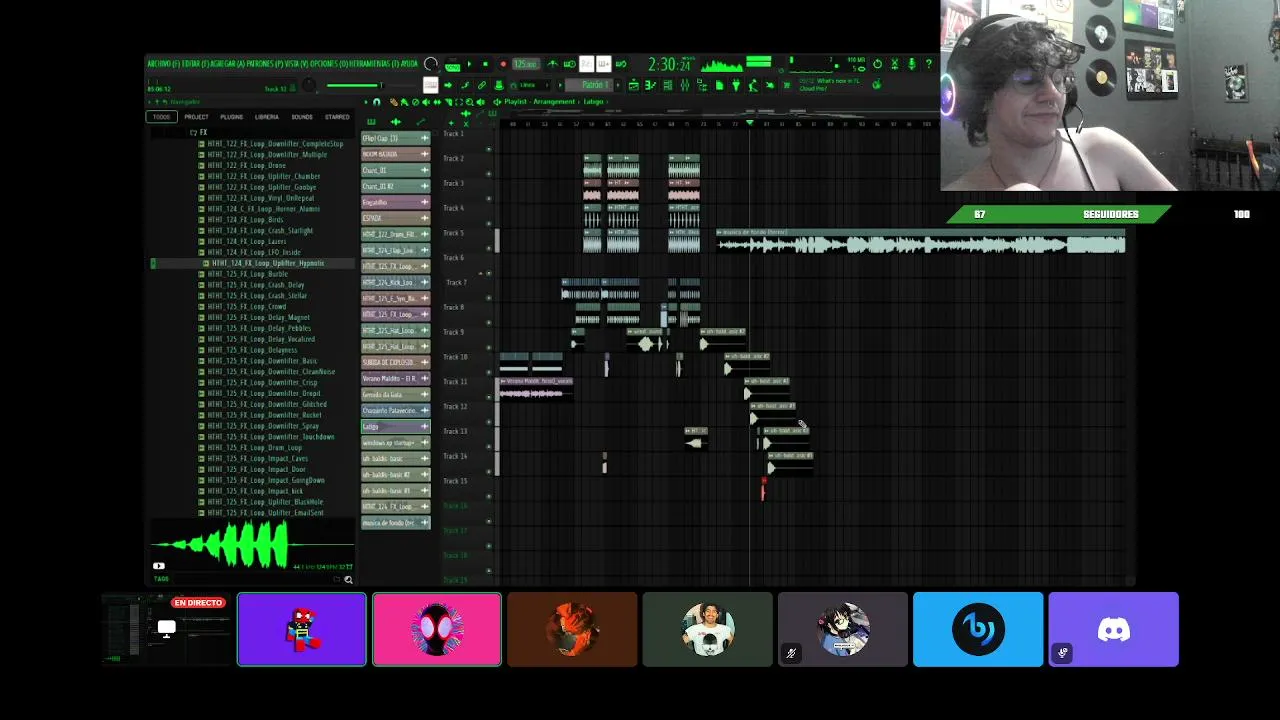The height and width of the screenshot is (720, 1280).
Task: Click the question mark help icon
Action: [929, 64]
